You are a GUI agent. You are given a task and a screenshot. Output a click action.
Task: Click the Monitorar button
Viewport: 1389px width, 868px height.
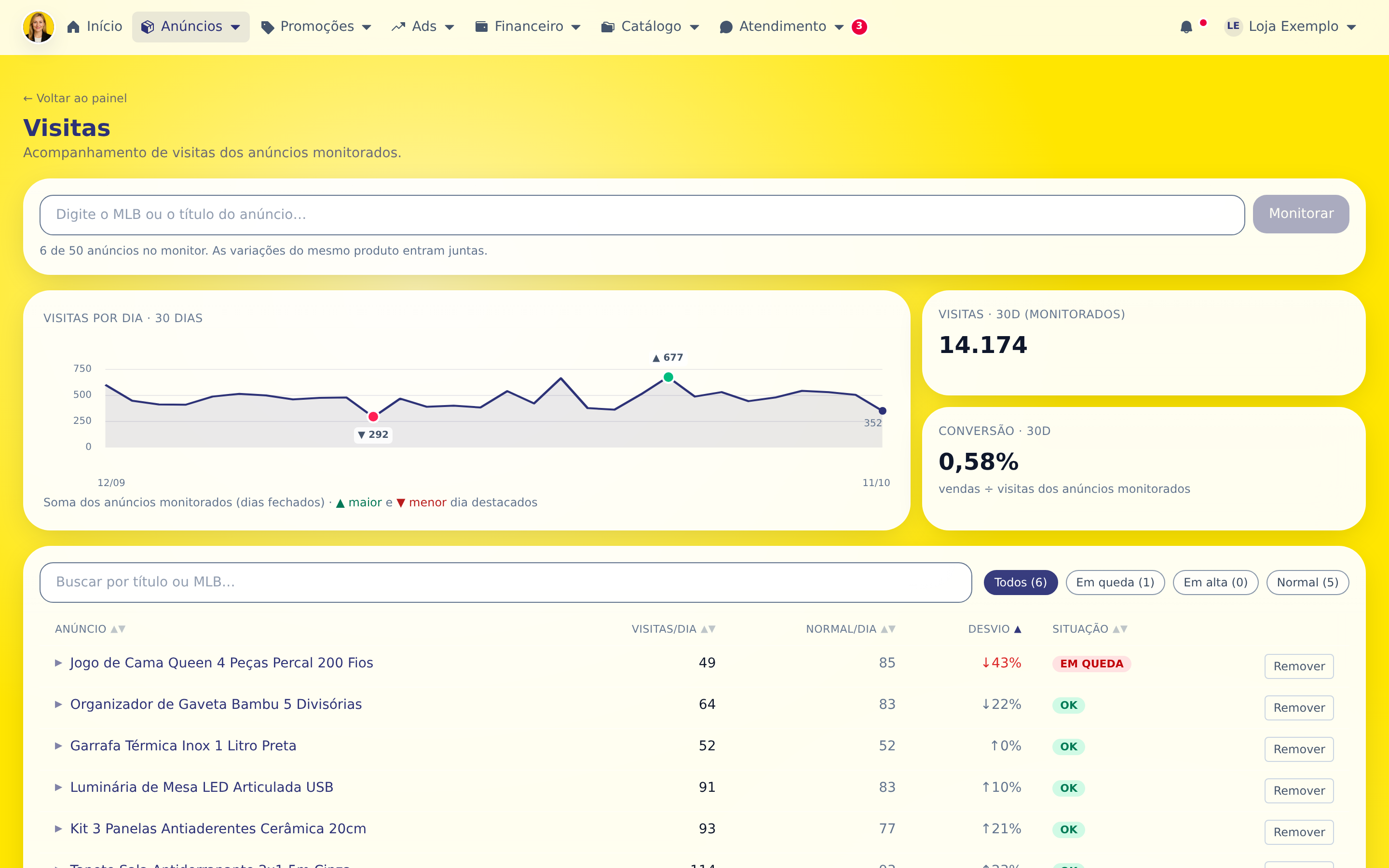[x=1301, y=214]
